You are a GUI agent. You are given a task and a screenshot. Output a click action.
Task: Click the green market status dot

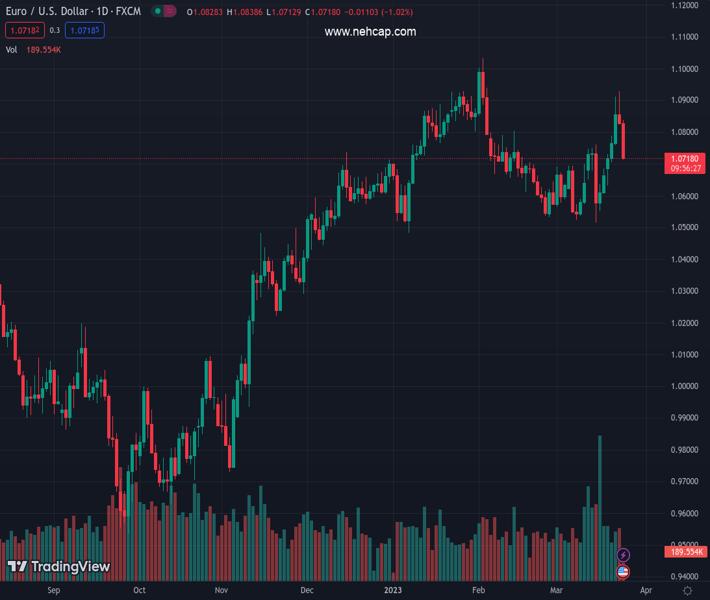[158, 11]
